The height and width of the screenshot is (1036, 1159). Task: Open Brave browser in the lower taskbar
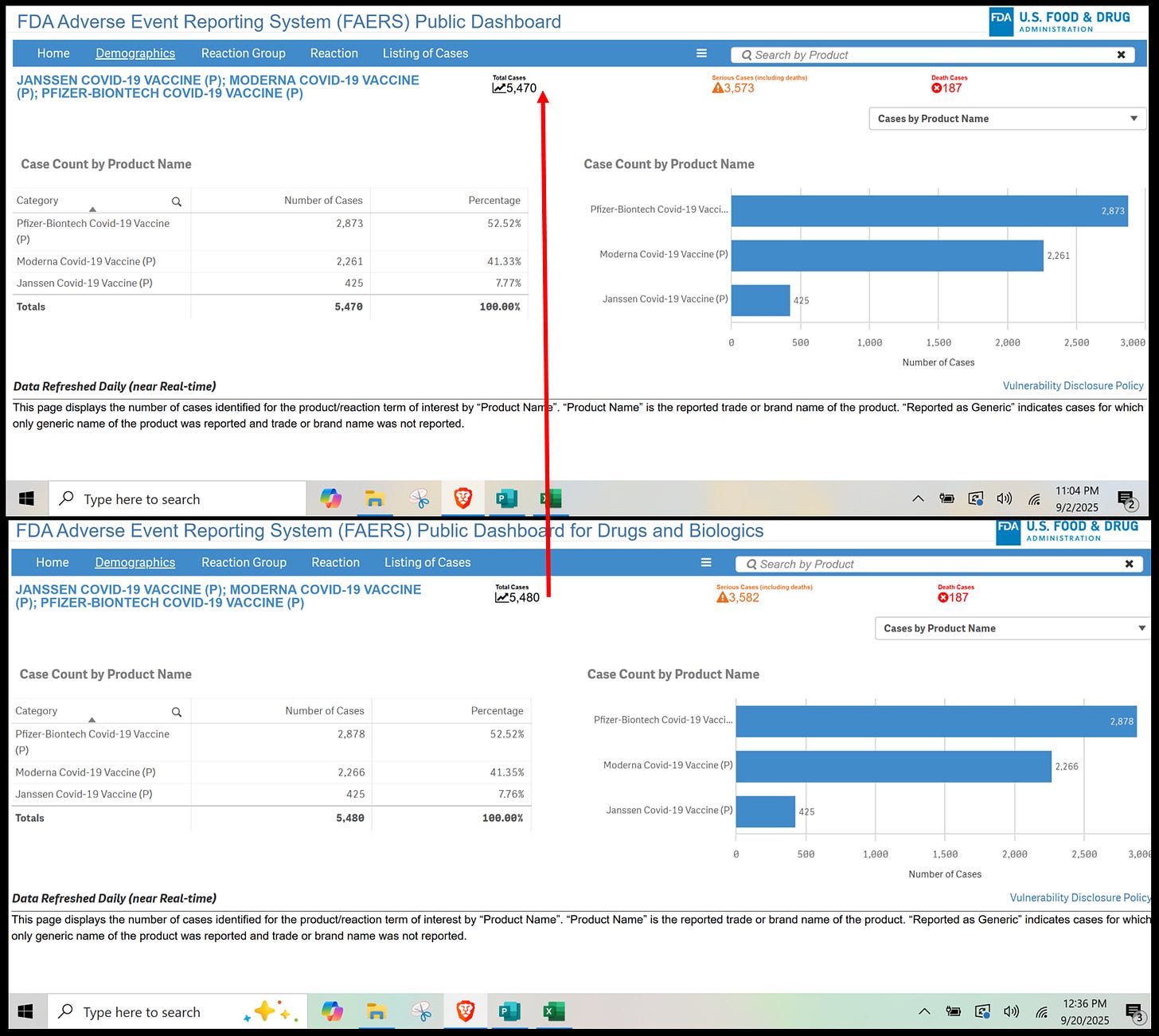pos(466,1011)
